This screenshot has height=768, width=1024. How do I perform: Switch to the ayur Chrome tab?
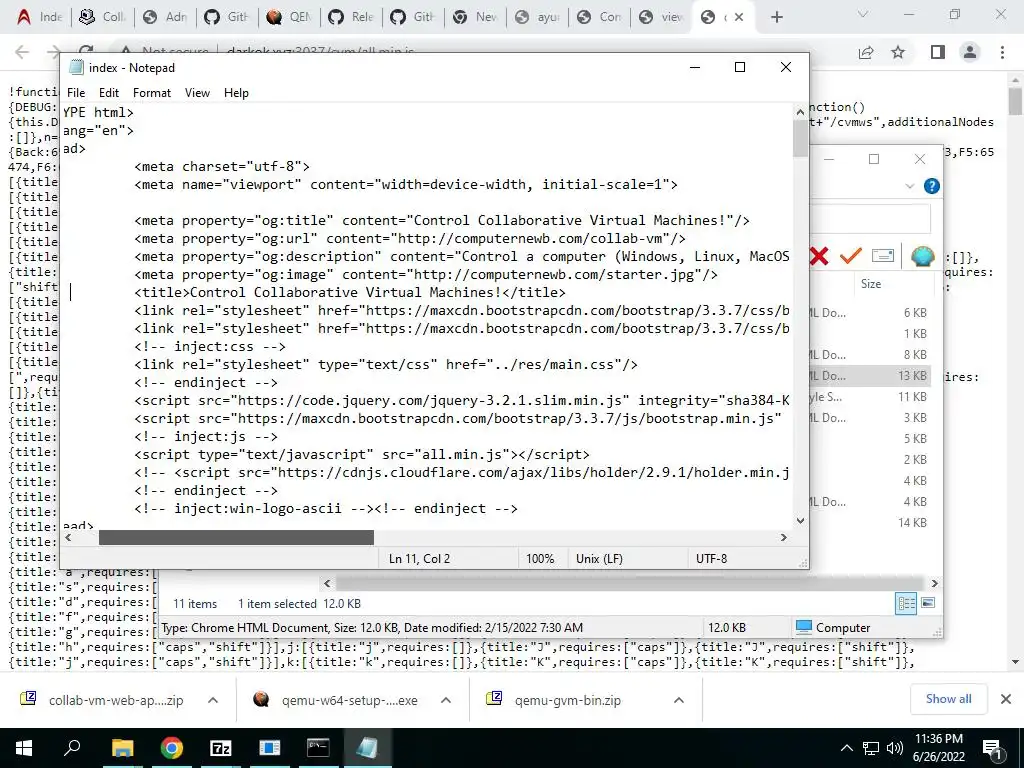pos(537,17)
